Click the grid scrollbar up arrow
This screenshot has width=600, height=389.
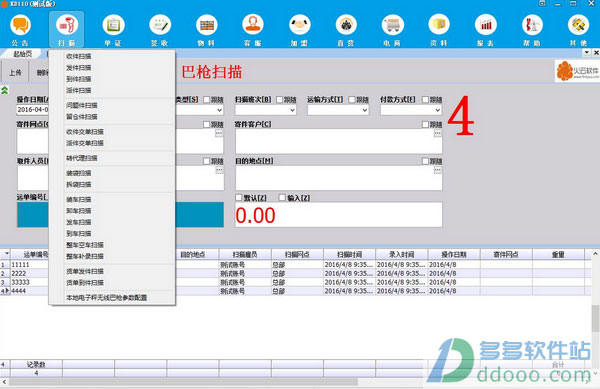click(x=595, y=253)
